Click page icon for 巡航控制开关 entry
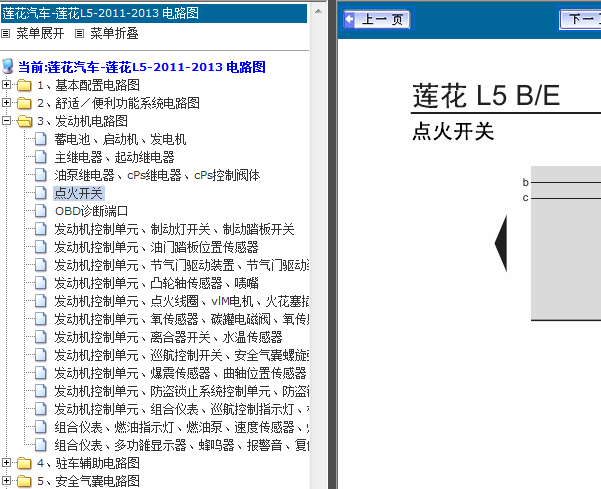 pyautogui.click(x=41, y=355)
